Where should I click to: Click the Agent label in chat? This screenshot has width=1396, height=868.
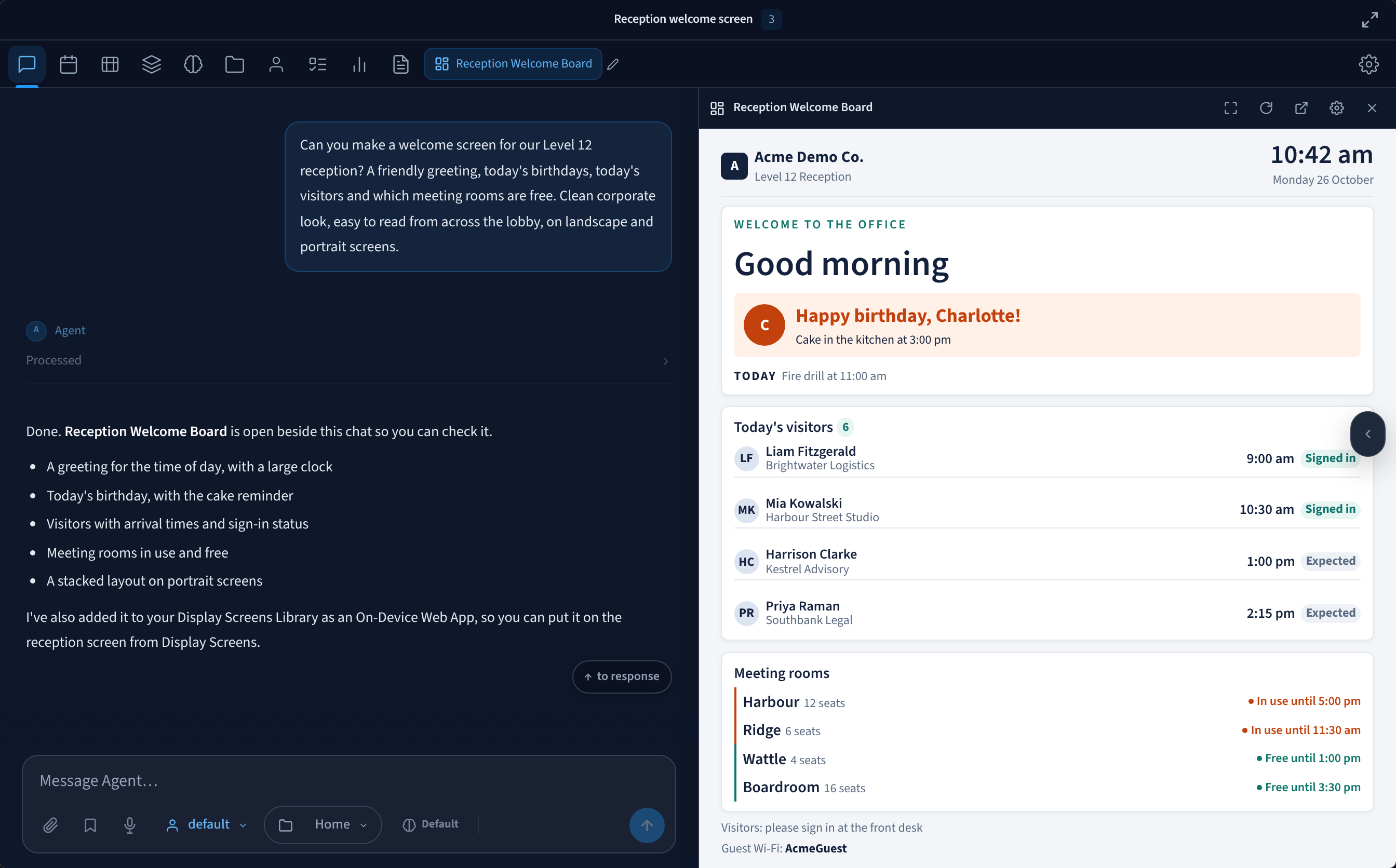tap(70, 330)
